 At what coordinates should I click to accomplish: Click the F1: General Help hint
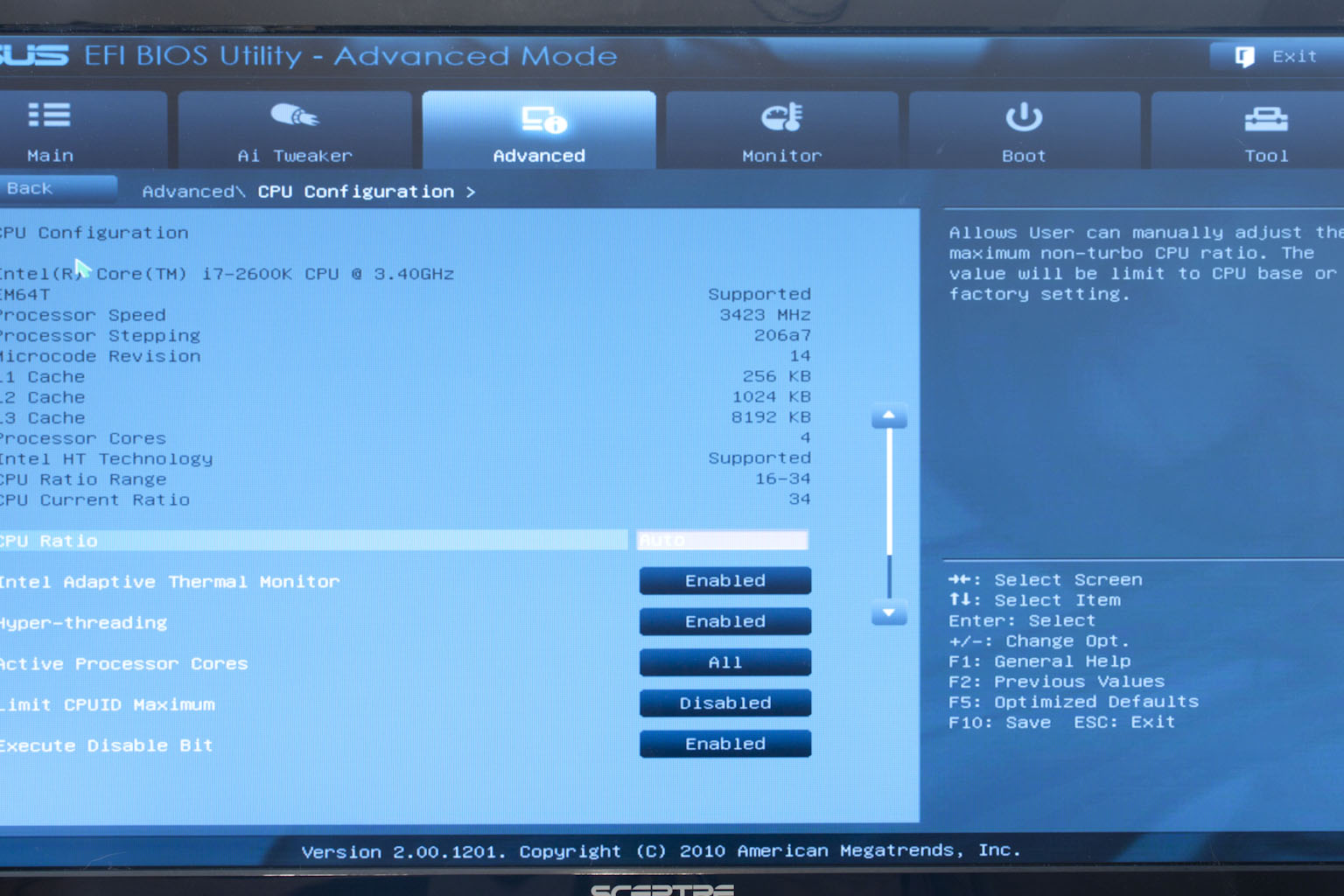[1039, 661]
